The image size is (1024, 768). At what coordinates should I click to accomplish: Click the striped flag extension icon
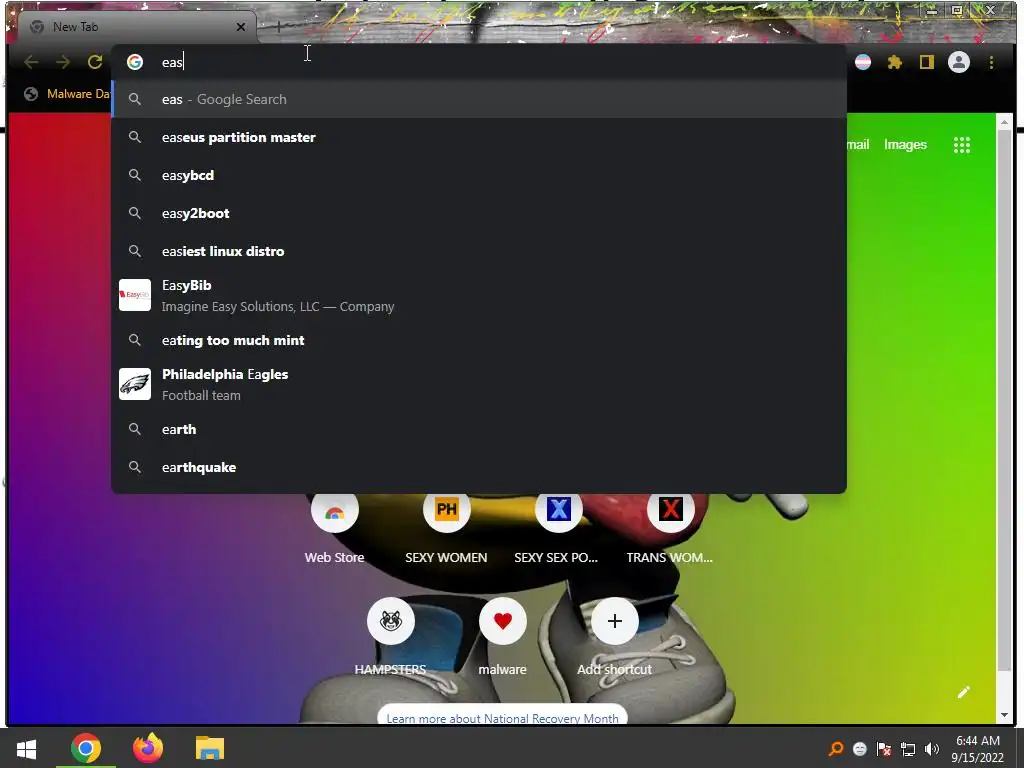click(x=863, y=62)
